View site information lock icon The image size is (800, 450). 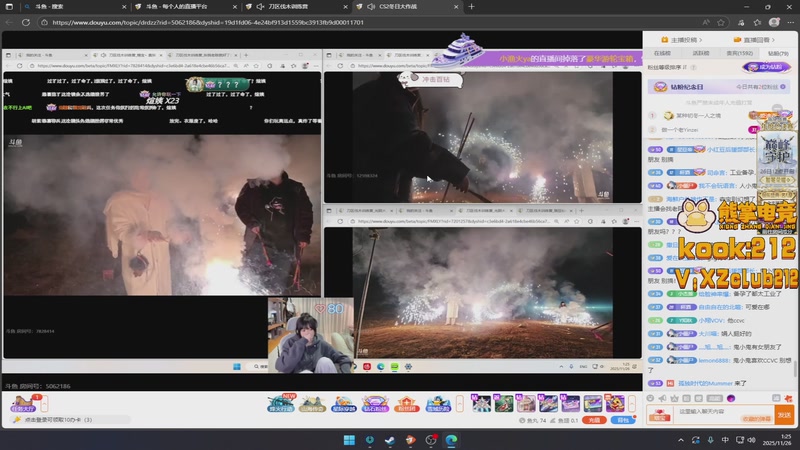(x=44, y=22)
